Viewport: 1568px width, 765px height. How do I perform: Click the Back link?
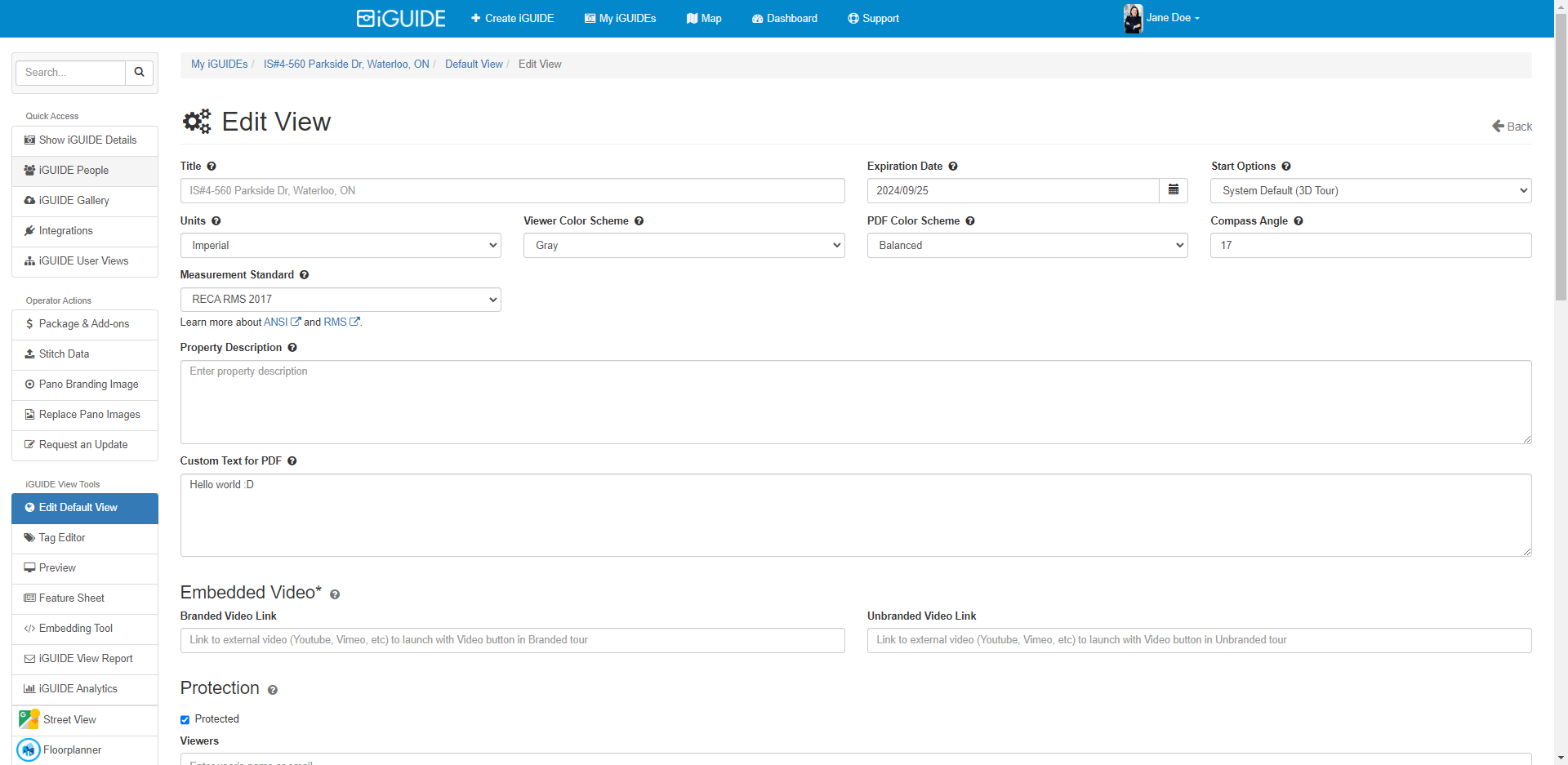1512,127
